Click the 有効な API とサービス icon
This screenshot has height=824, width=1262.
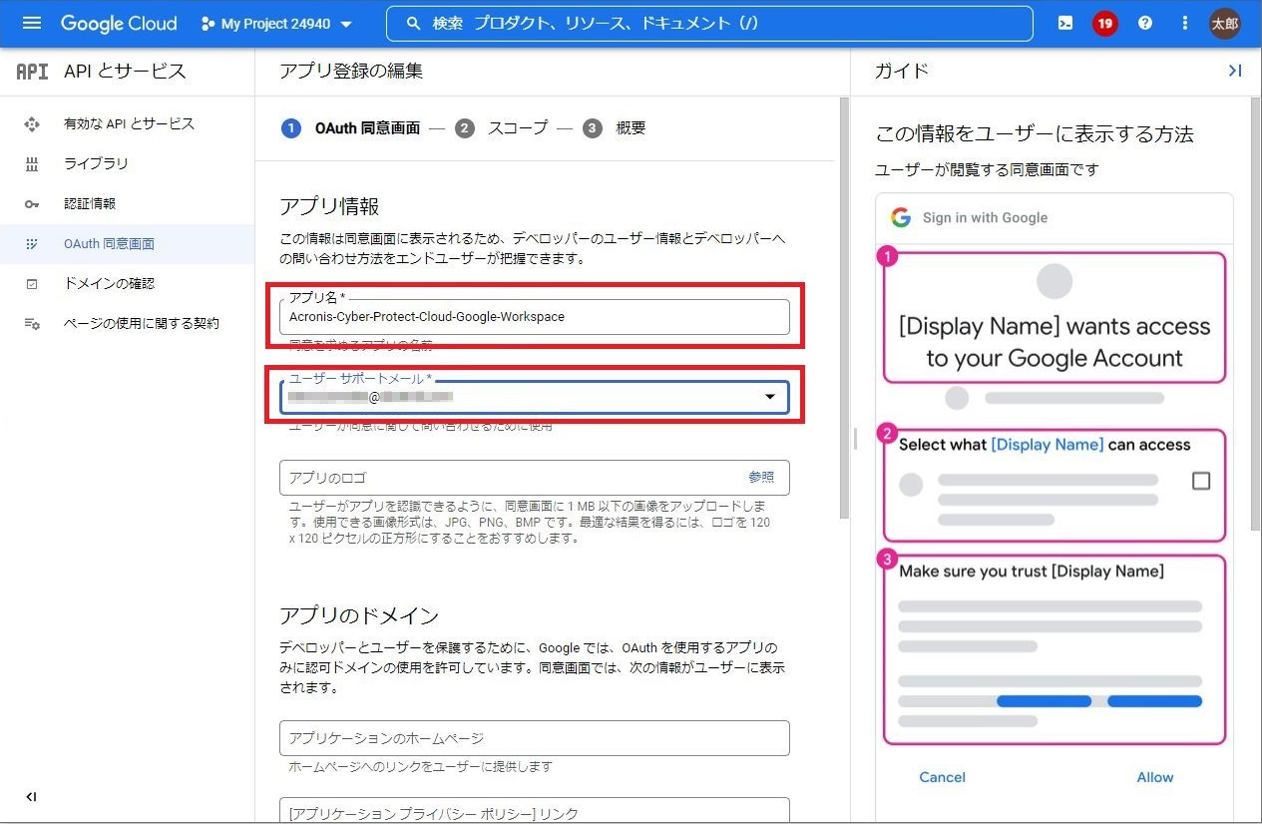click(32, 124)
